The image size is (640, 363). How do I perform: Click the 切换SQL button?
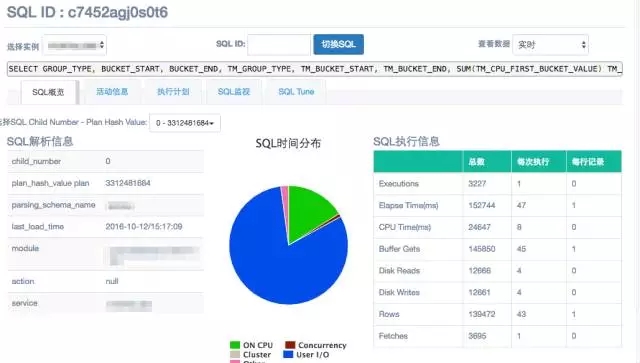[x=338, y=45]
